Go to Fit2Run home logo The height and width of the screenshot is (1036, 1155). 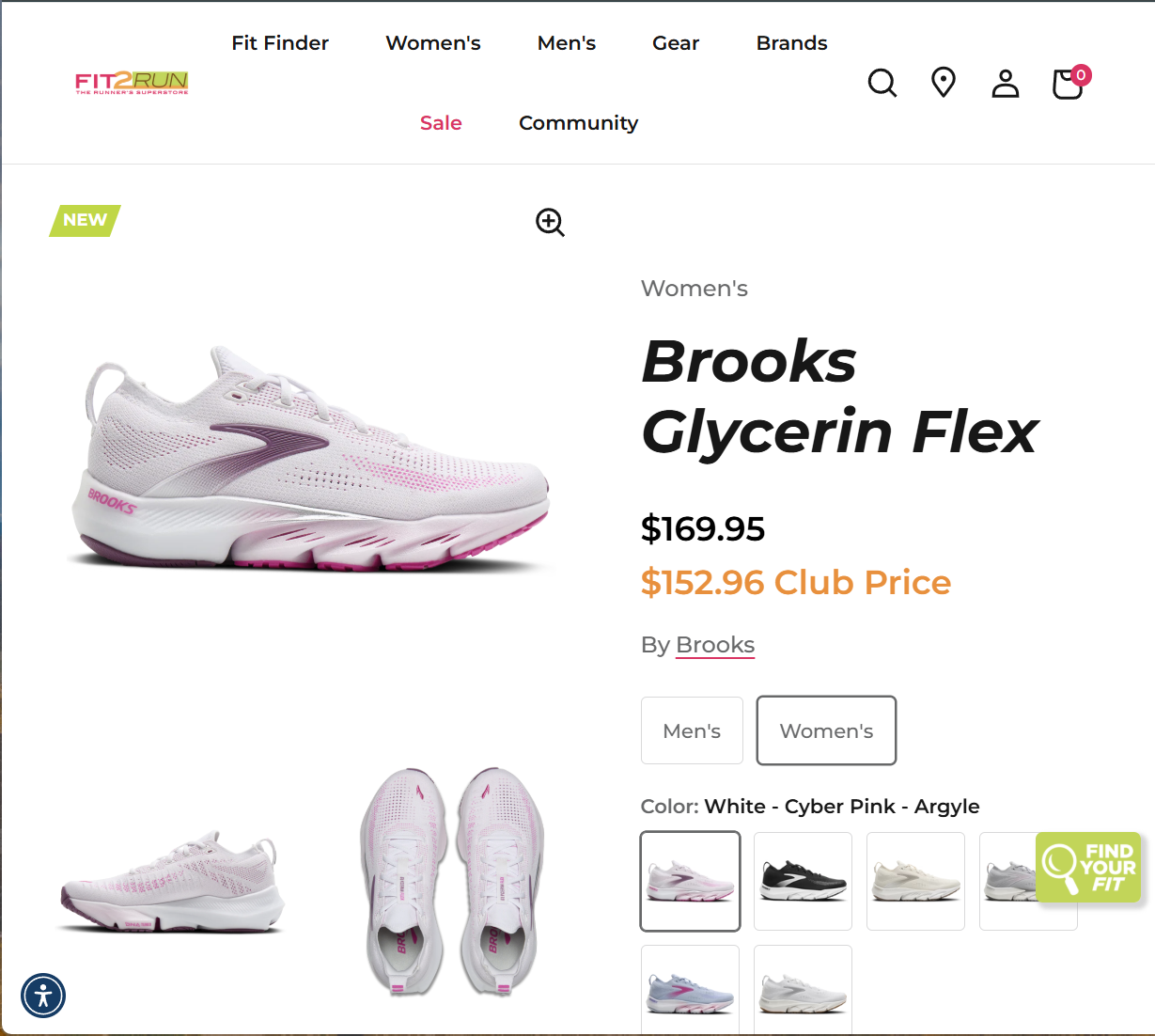pos(132,83)
